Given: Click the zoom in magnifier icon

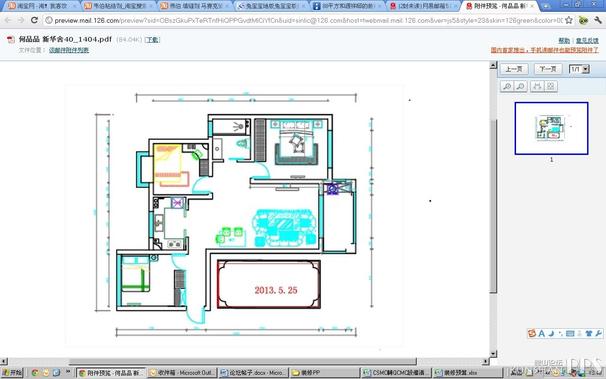Looking at the screenshot, I should coord(507,86).
